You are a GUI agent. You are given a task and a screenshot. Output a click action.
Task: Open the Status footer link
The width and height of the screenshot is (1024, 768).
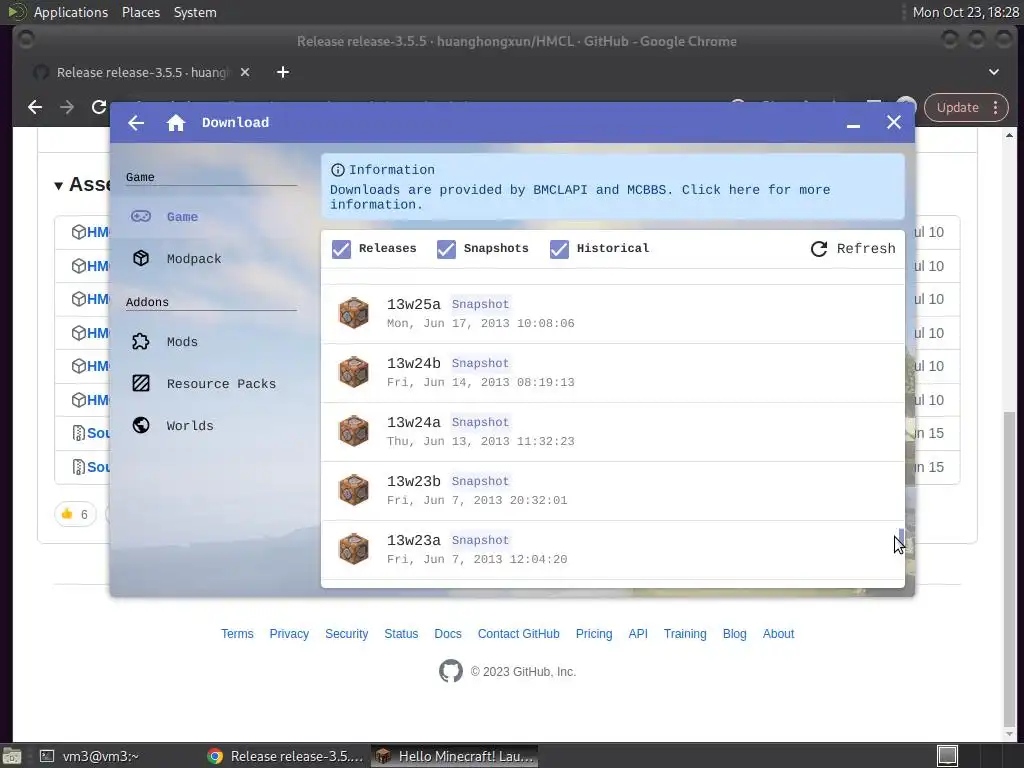pyautogui.click(x=401, y=633)
